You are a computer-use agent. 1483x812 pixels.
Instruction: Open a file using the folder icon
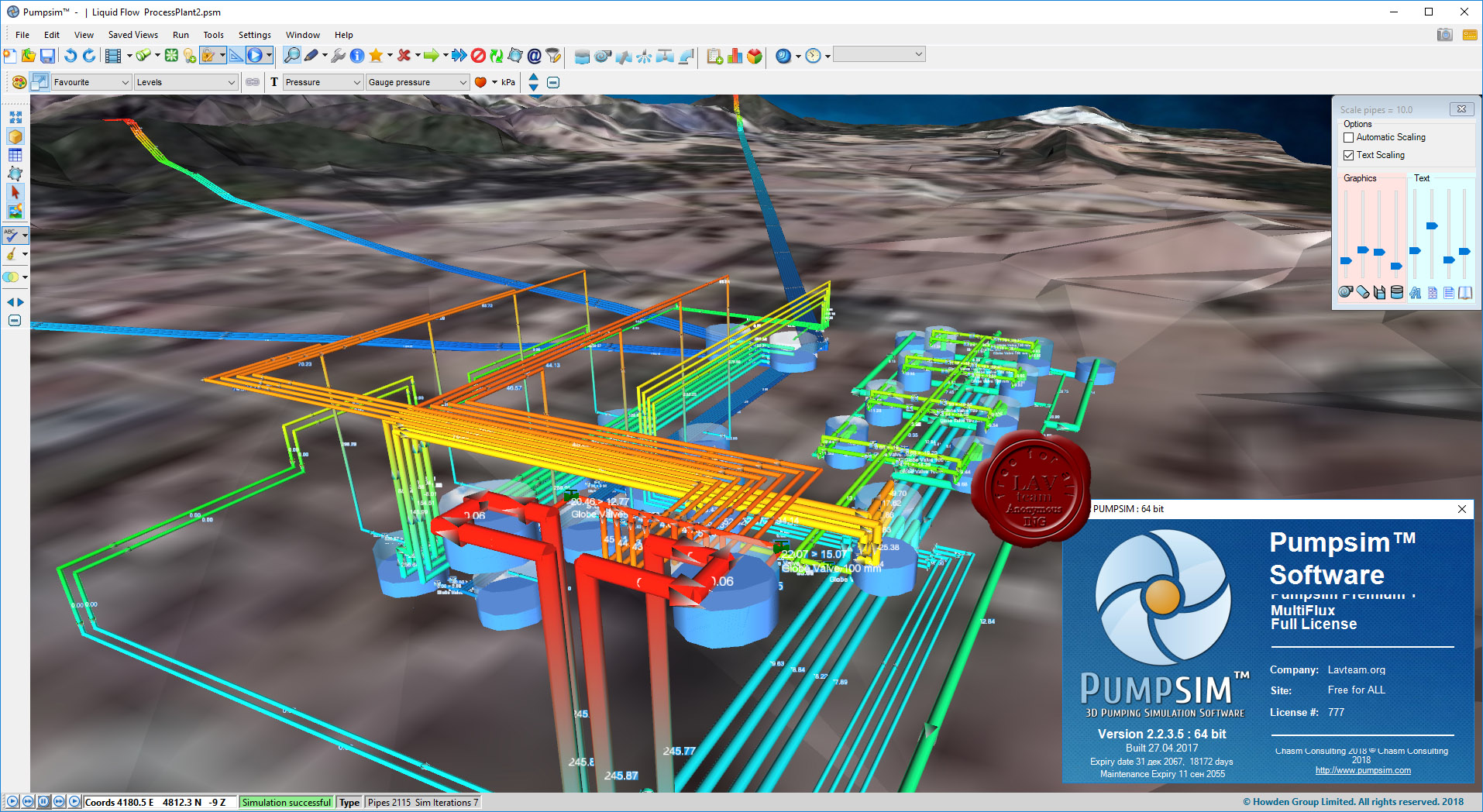coord(29,56)
